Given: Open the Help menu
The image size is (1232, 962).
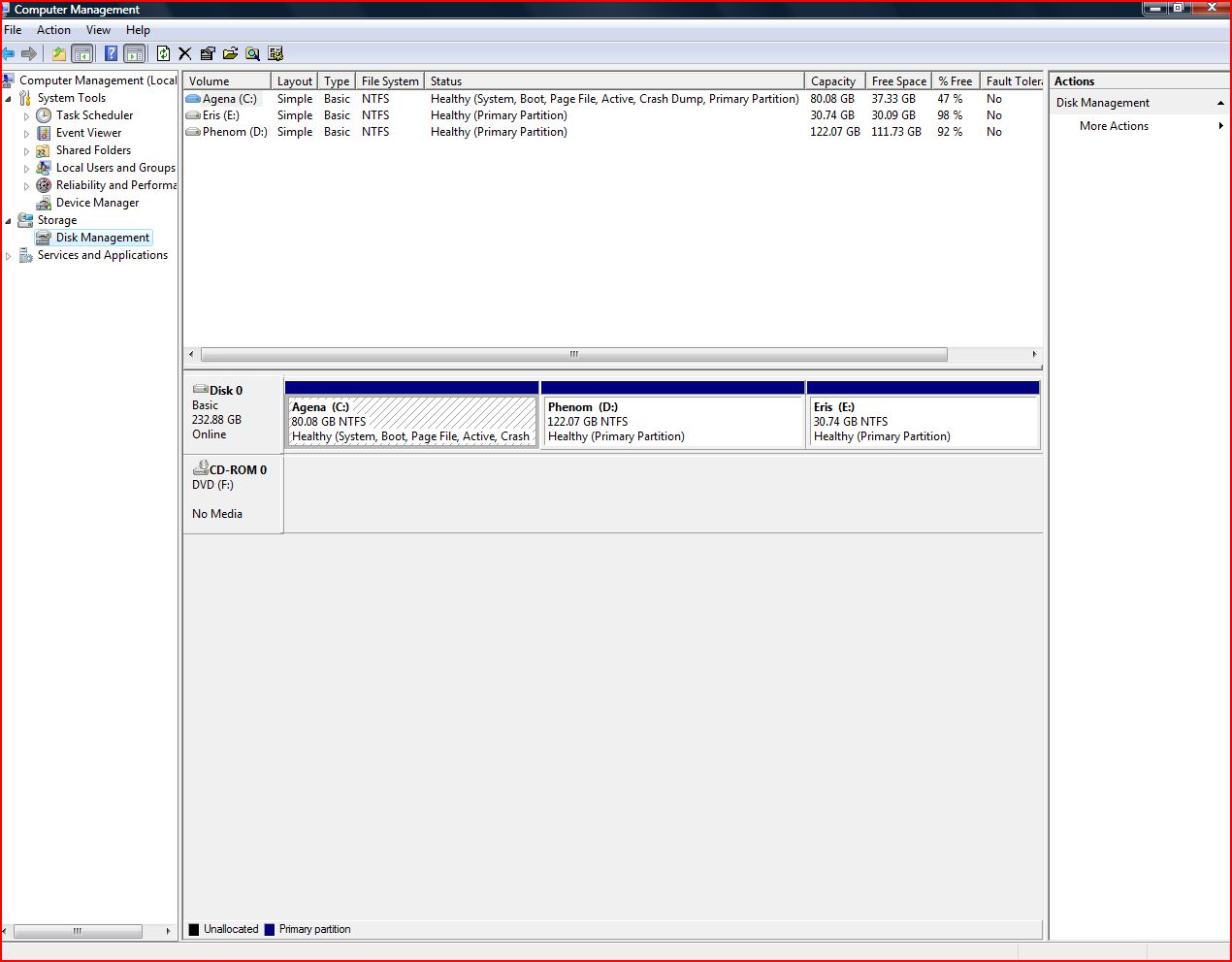Looking at the screenshot, I should [x=138, y=30].
